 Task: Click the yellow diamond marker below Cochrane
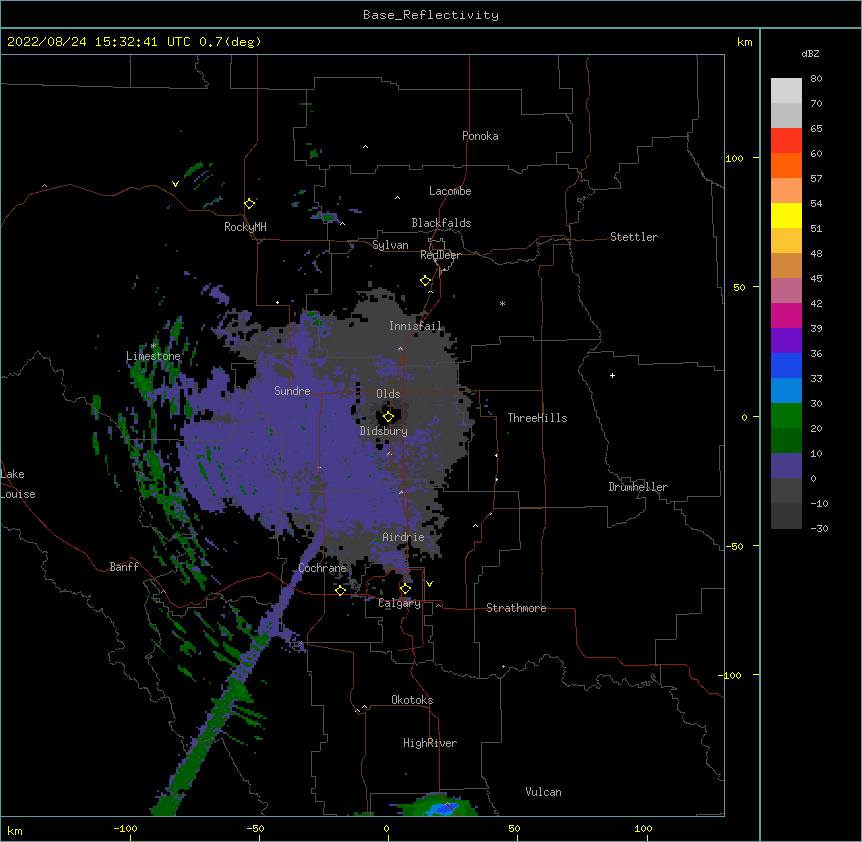pyautogui.click(x=340, y=590)
